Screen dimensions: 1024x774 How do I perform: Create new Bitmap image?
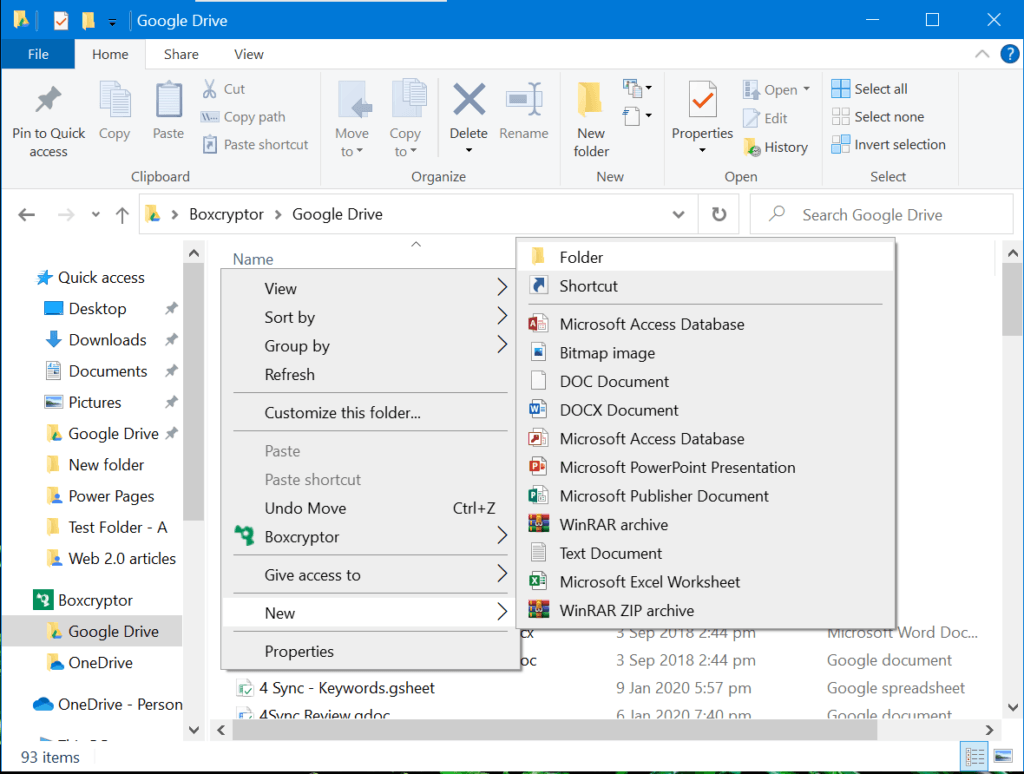click(x=705, y=353)
